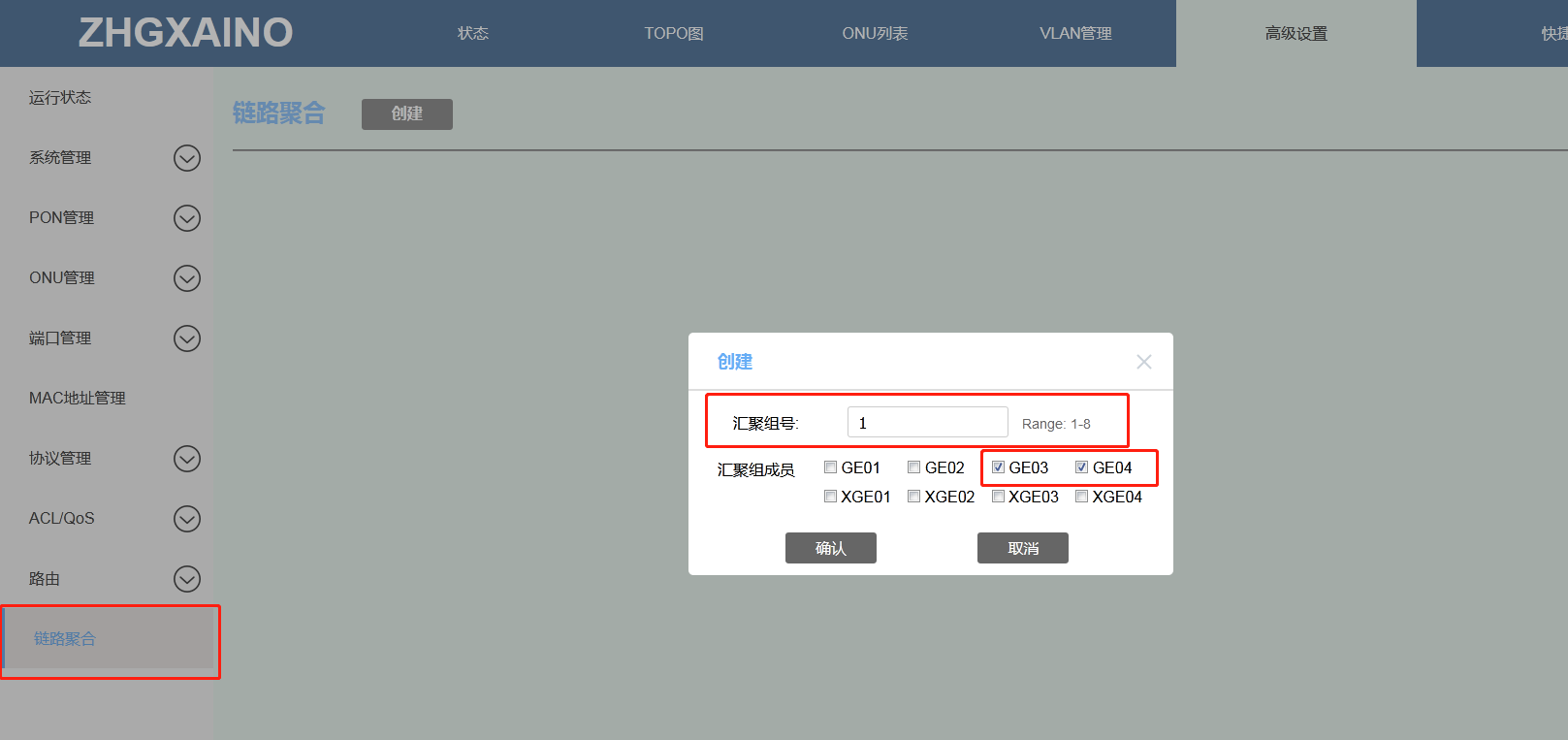Close the 创建 dialog with X icon
Image resolution: width=1568 pixels, height=740 pixels.
(1144, 362)
